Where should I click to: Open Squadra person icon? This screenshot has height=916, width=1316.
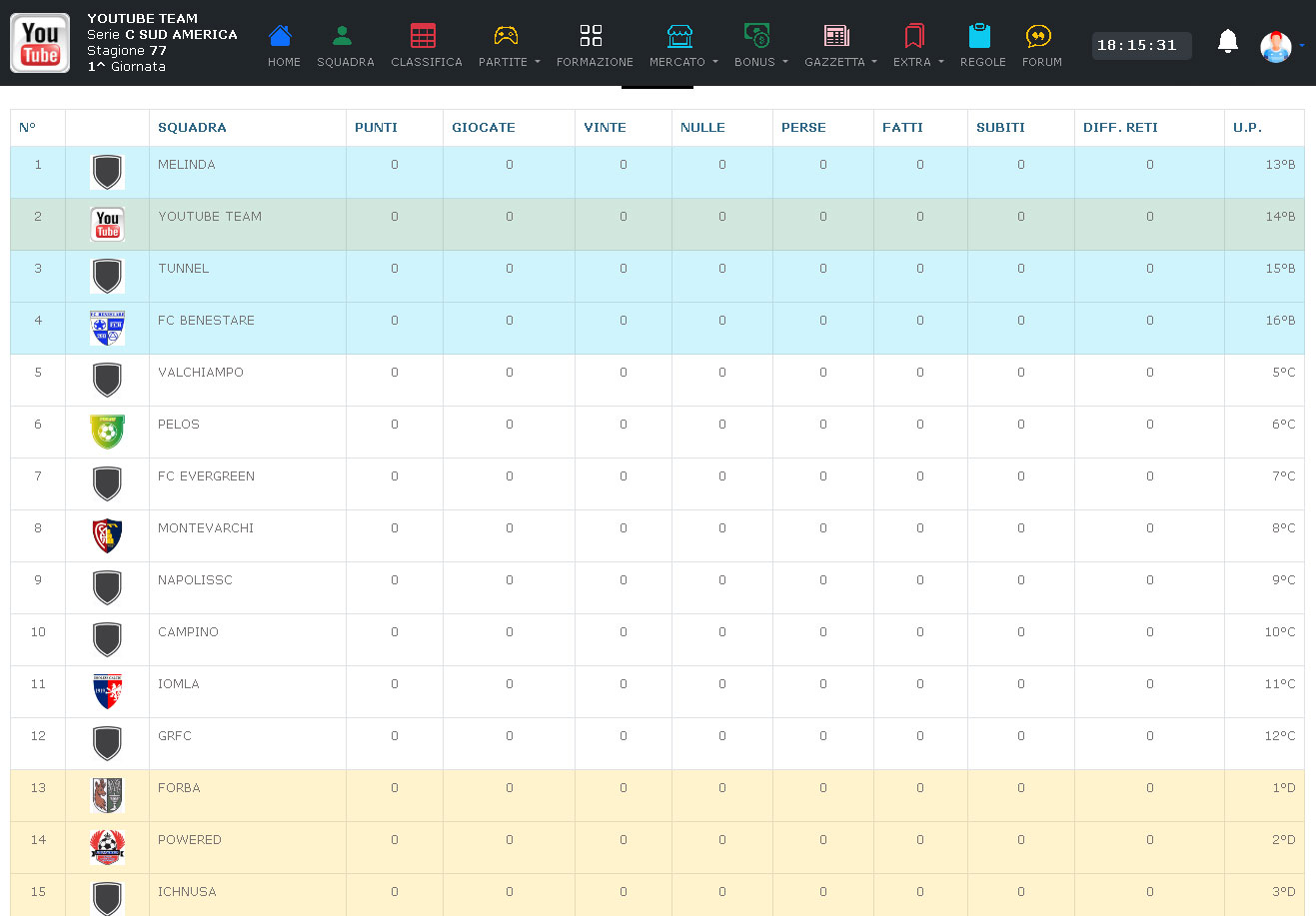[342, 36]
